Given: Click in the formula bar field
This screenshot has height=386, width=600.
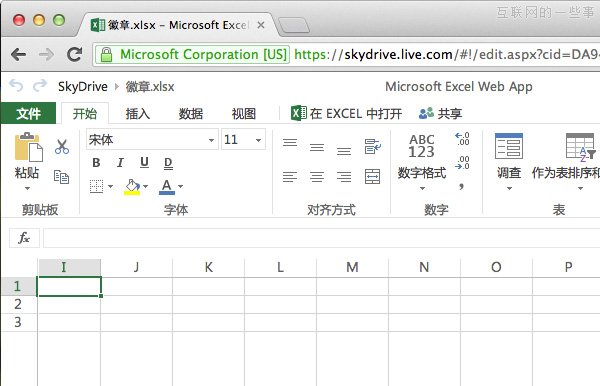Looking at the screenshot, I should click(321, 238).
